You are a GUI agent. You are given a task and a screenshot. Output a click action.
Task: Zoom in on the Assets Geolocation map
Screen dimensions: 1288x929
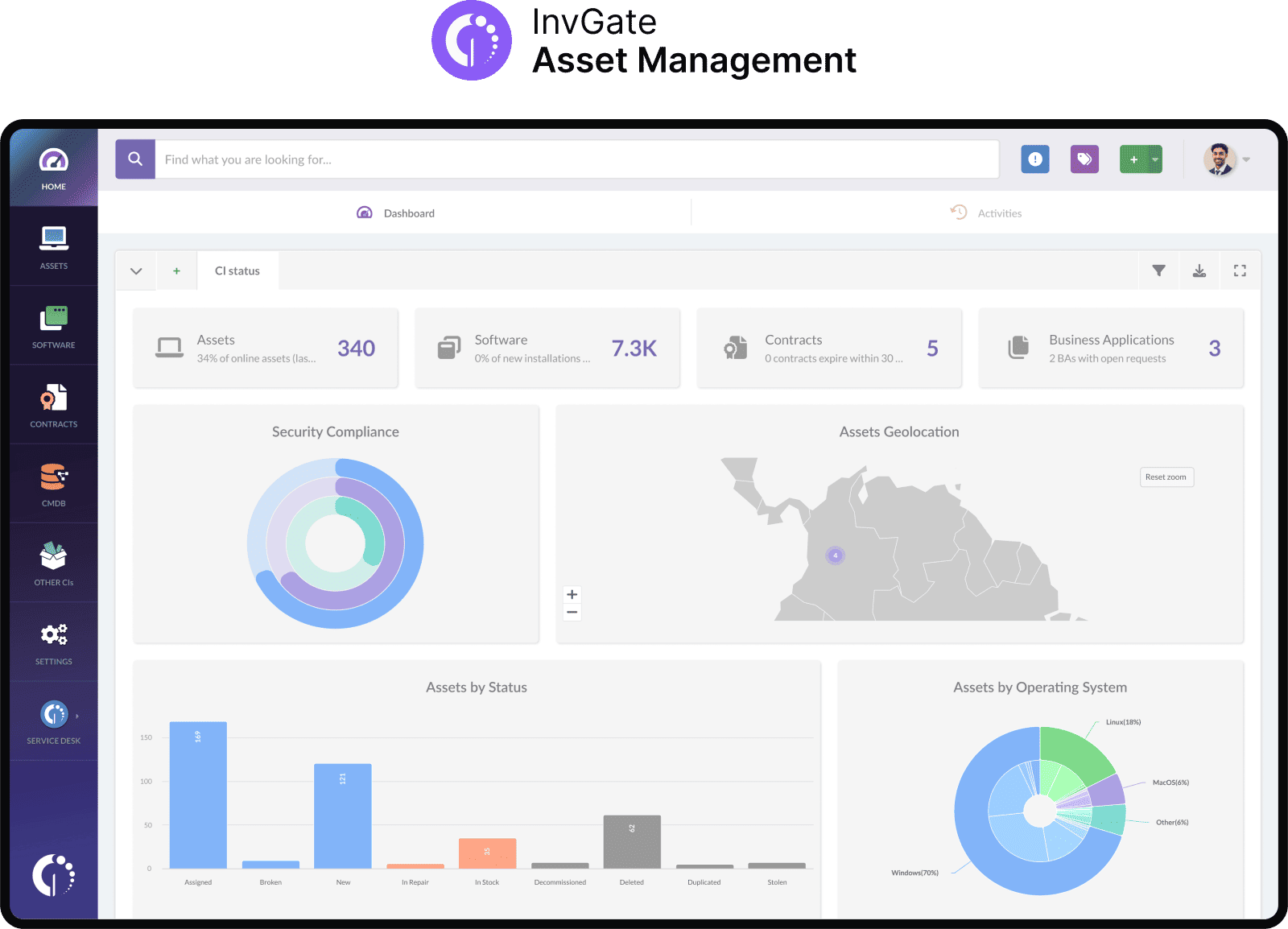point(572,593)
